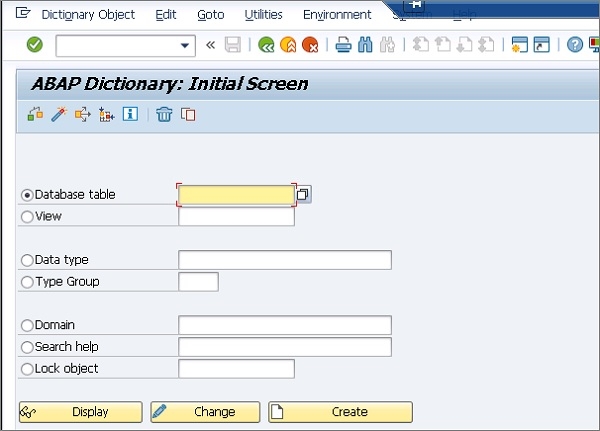Click the Next Page icon

(465, 45)
